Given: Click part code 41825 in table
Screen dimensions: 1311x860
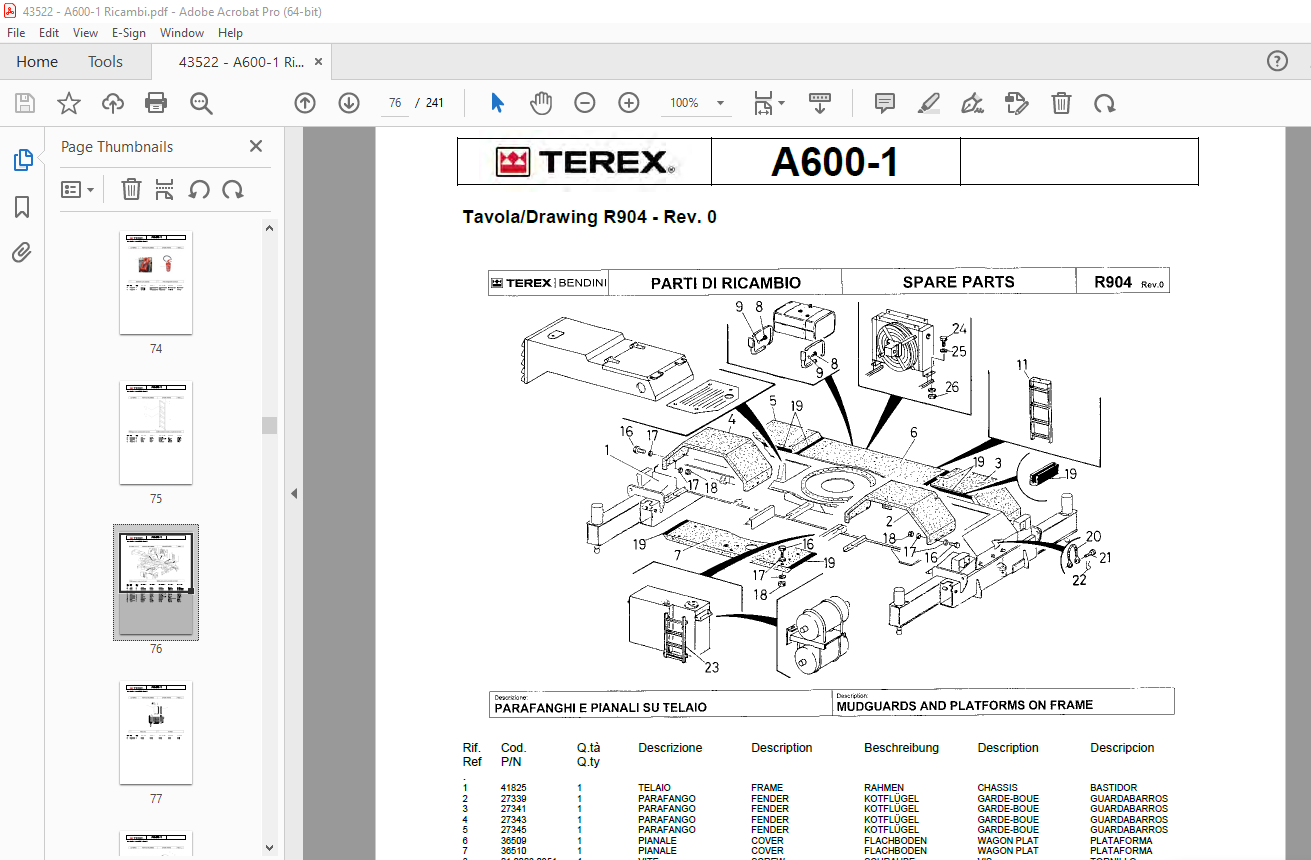Looking at the screenshot, I should click(x=513, y=788).
